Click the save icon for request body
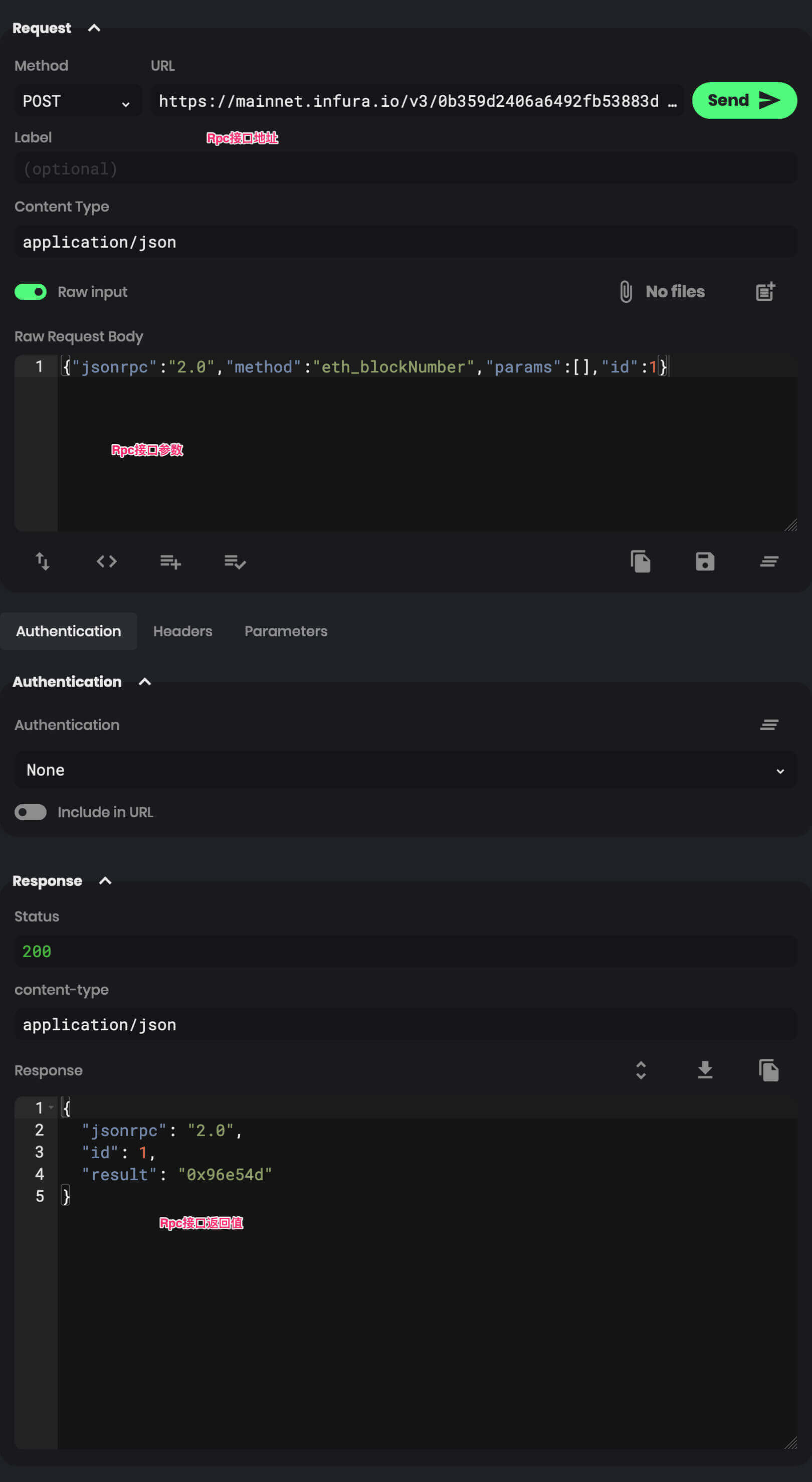This screenshot has height=1482, width=812. [704, 561]
